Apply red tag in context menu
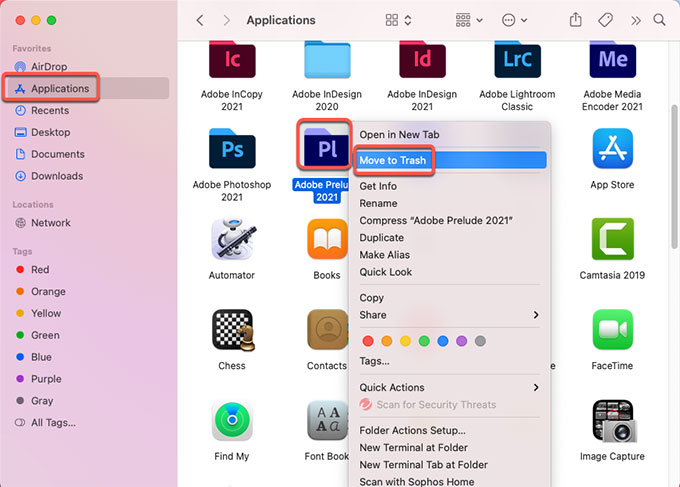This screenshot has height=487, width=680. [368, 341]
